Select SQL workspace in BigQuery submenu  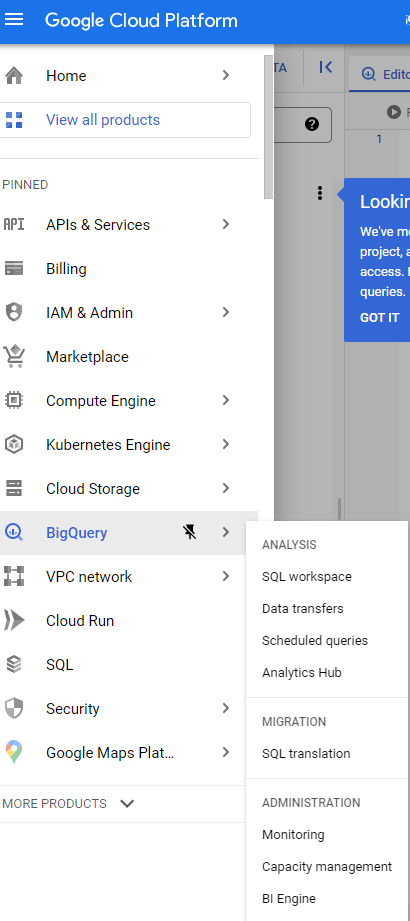(x=307, y=577)
